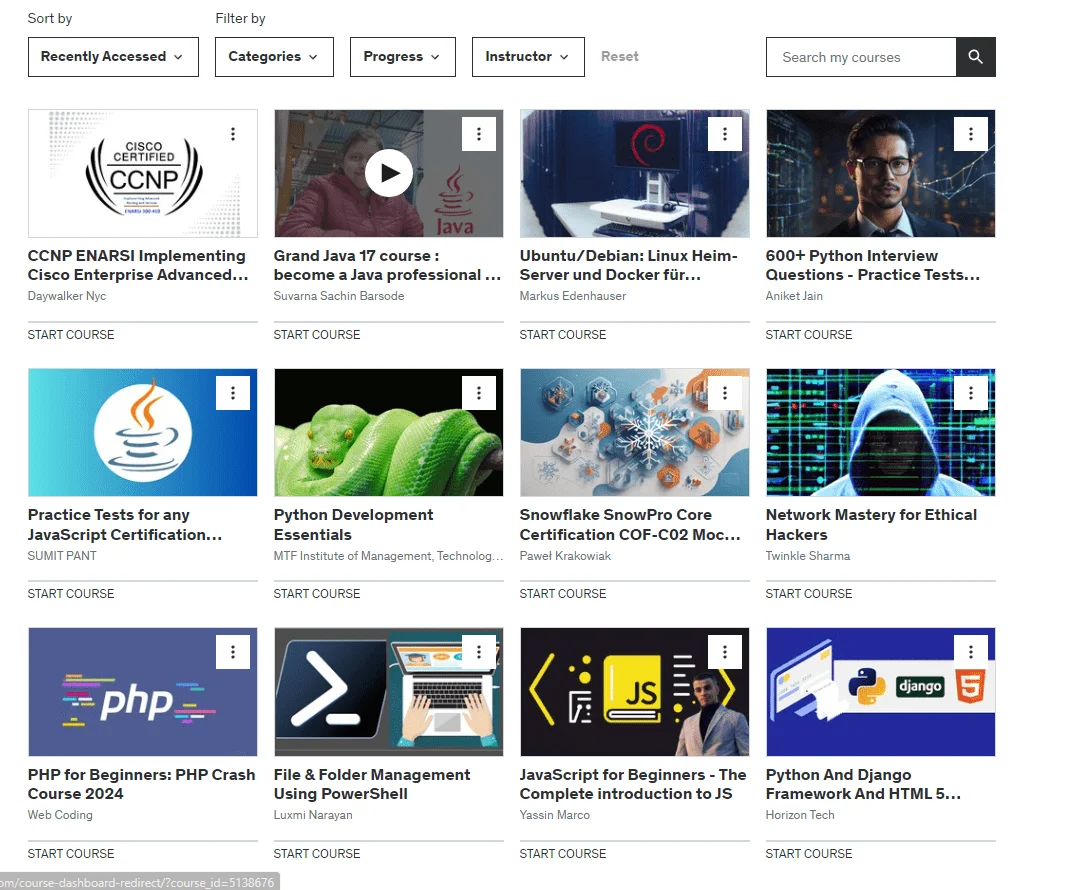Click START COURSE under File & Folder Management PowerShell
This screenshot has width=1072, height=890.
[317, 853]
